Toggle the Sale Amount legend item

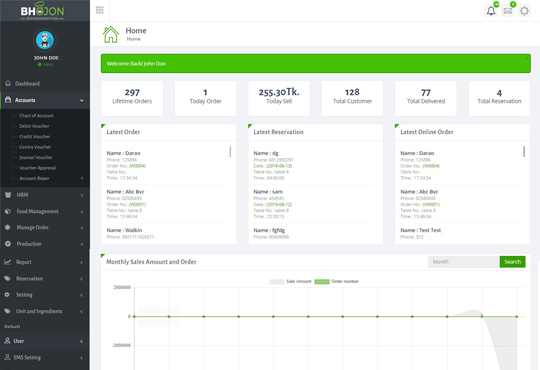[x=290, y=281]
